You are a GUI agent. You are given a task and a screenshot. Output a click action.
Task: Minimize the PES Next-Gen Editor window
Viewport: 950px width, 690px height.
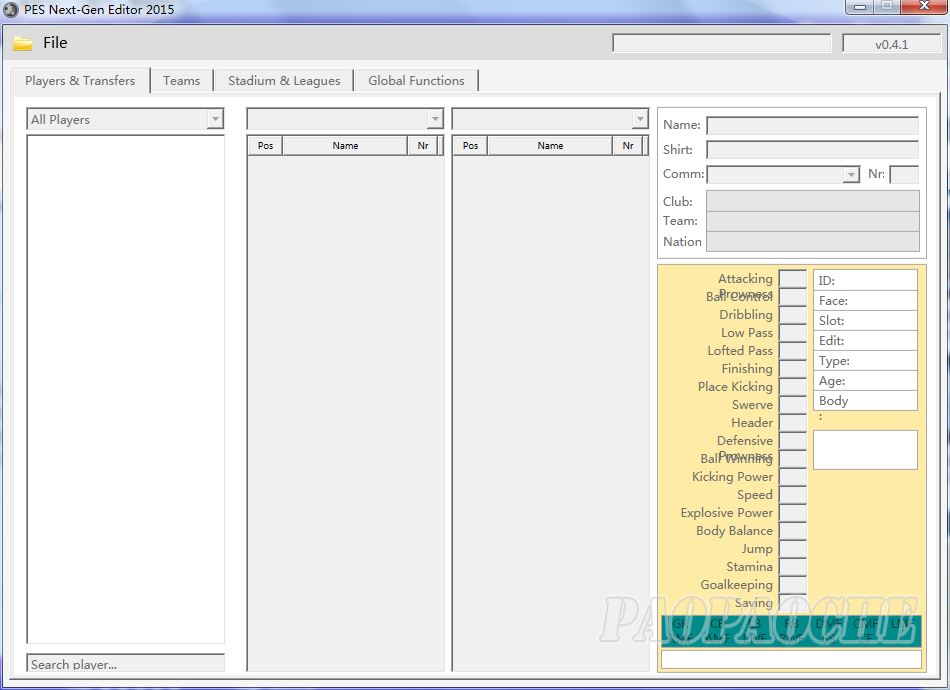click(x=859, y=7)
